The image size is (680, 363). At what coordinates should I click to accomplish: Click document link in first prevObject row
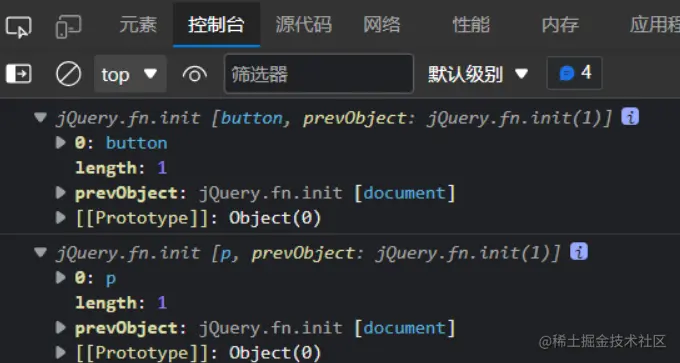[x=404, y=193]
